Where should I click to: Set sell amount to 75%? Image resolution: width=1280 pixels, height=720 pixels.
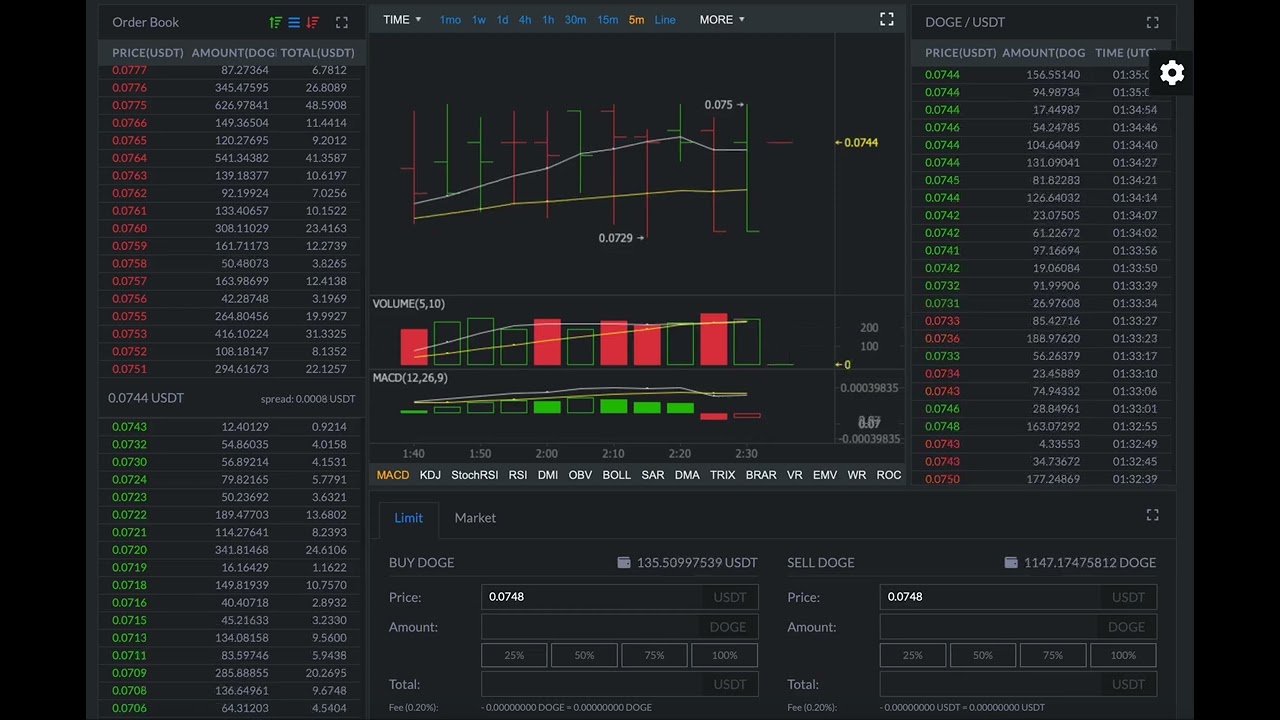1053,655
